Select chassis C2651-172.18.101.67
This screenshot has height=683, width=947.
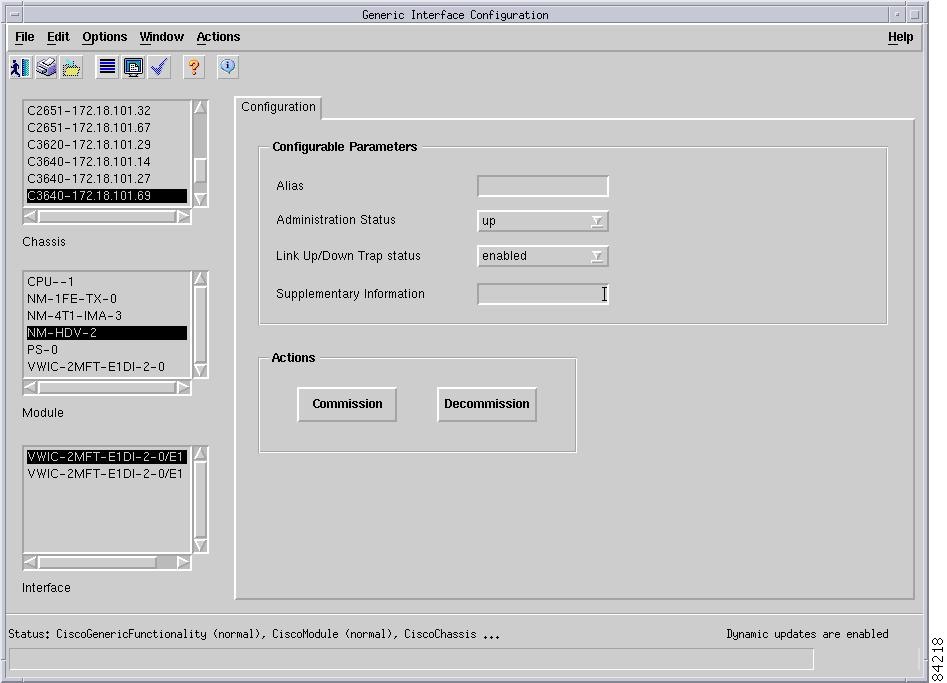tap(107, 127)
